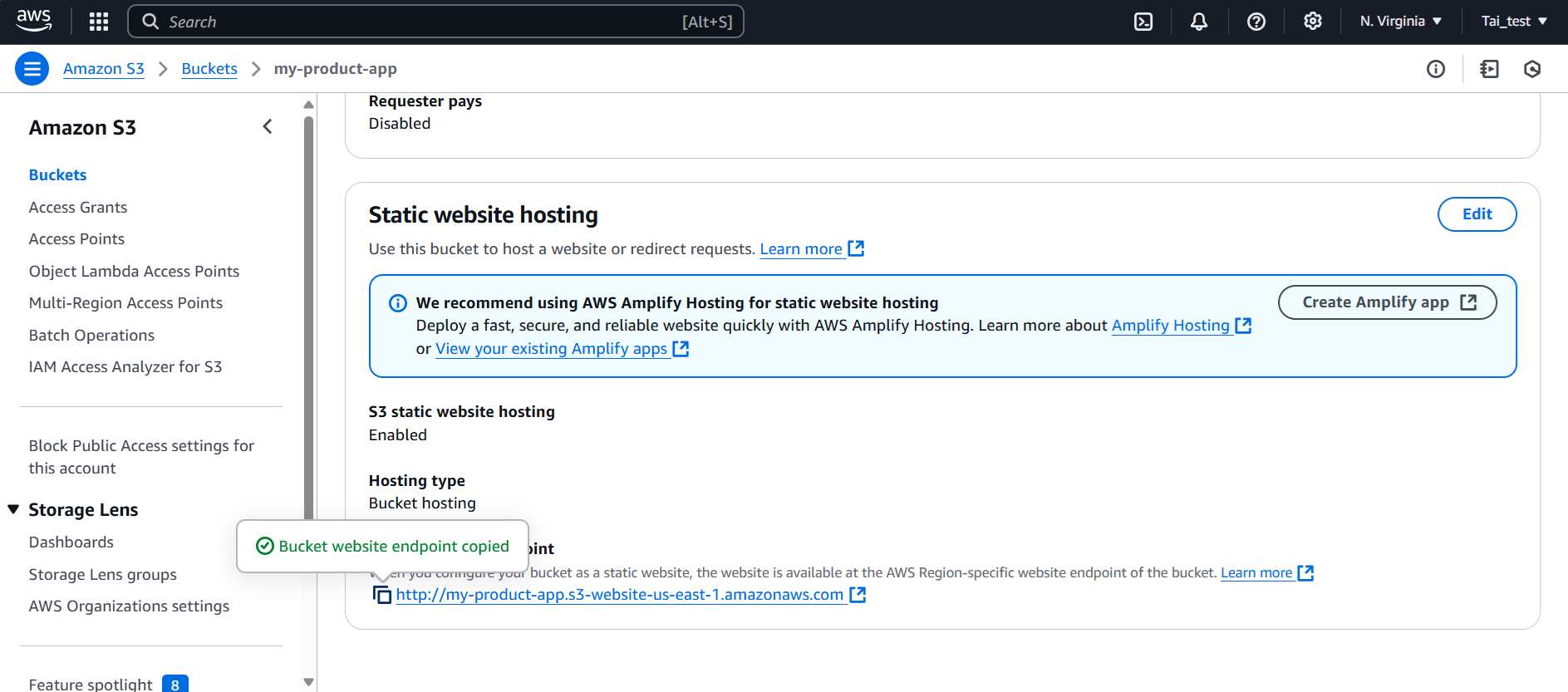Go to Buckets breadcrumb

(209, 69)
